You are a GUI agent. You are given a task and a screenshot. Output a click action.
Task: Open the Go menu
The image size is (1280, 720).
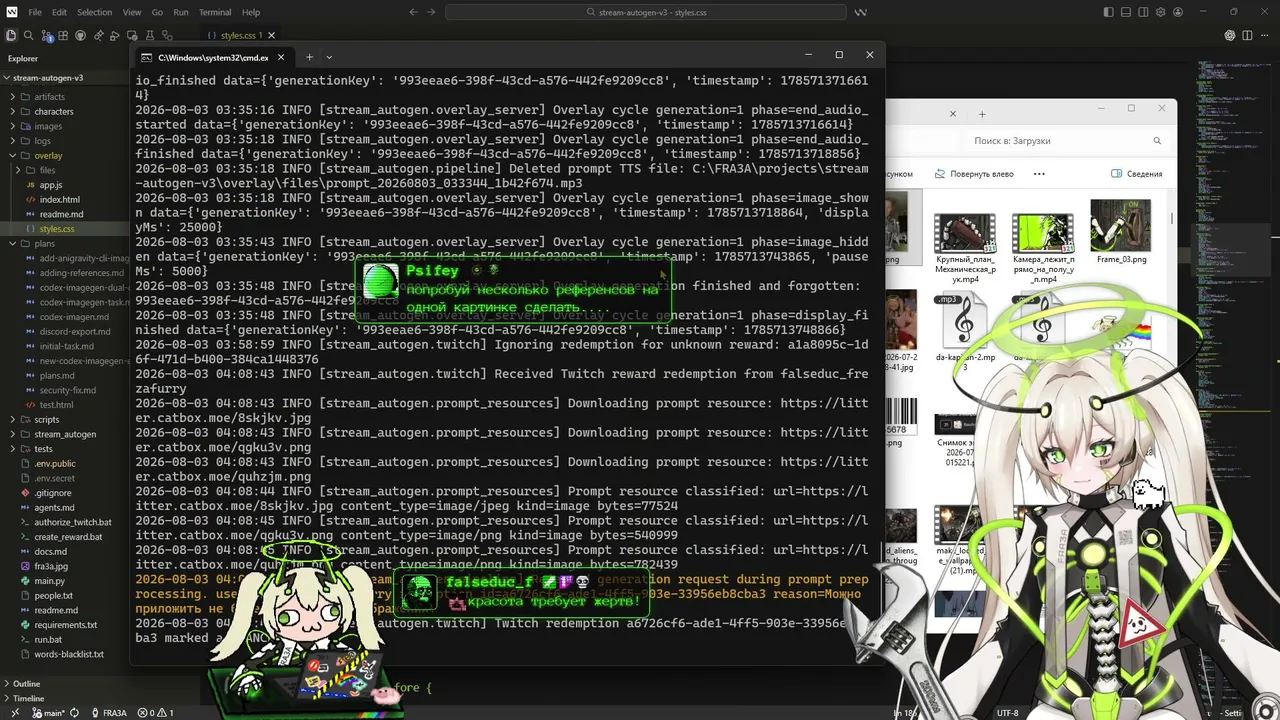[x=157, y=12]
